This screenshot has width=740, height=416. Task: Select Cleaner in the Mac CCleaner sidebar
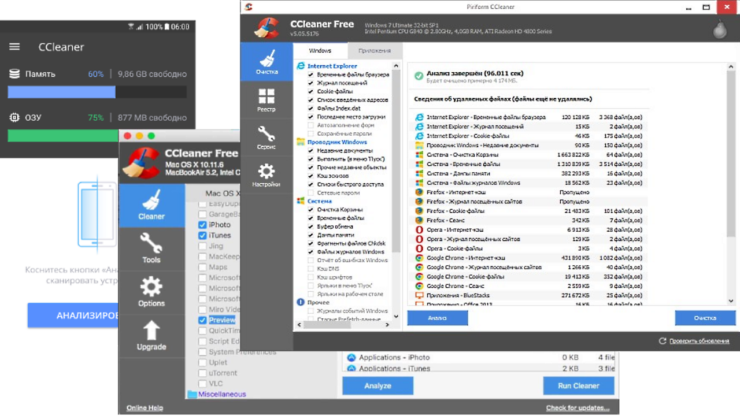151,205
